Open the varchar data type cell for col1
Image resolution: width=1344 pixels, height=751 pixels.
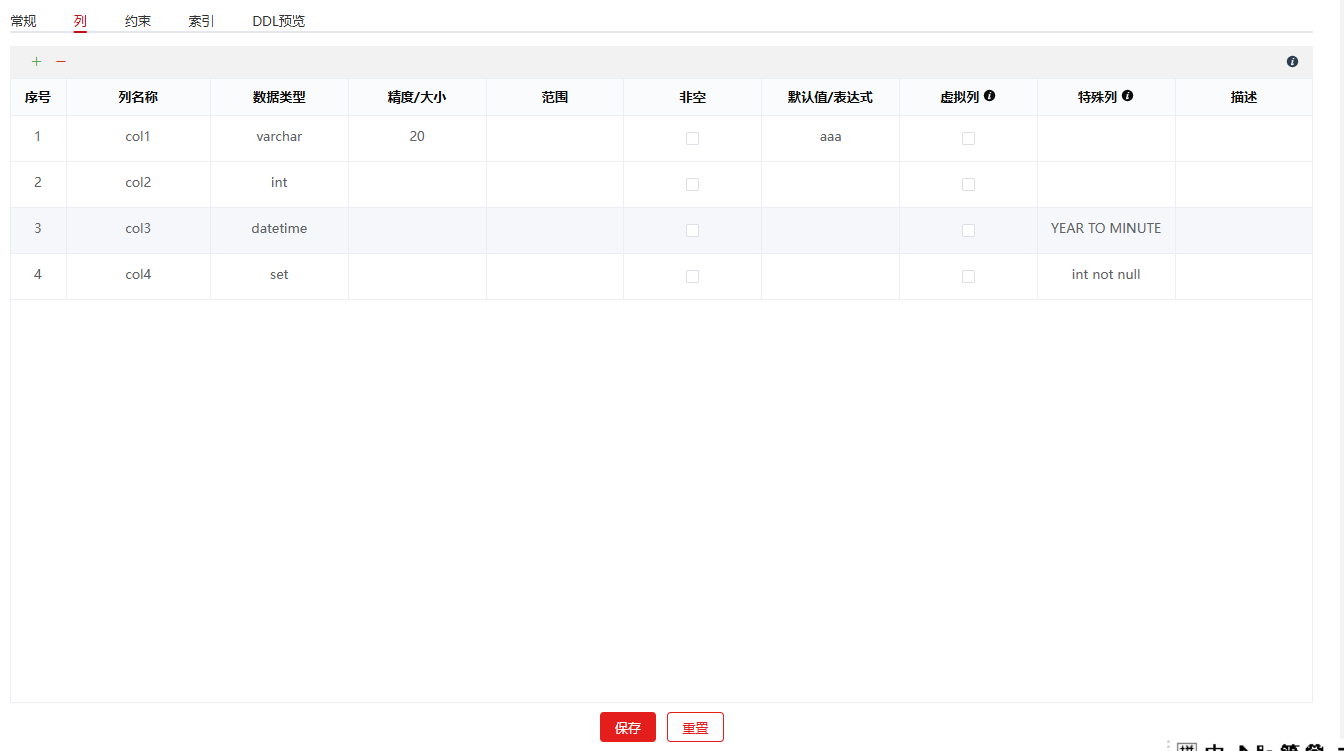(279, 137)
